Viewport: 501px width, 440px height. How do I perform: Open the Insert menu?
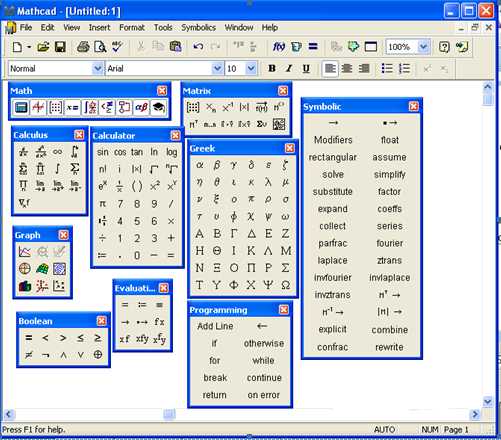(99, 27)
